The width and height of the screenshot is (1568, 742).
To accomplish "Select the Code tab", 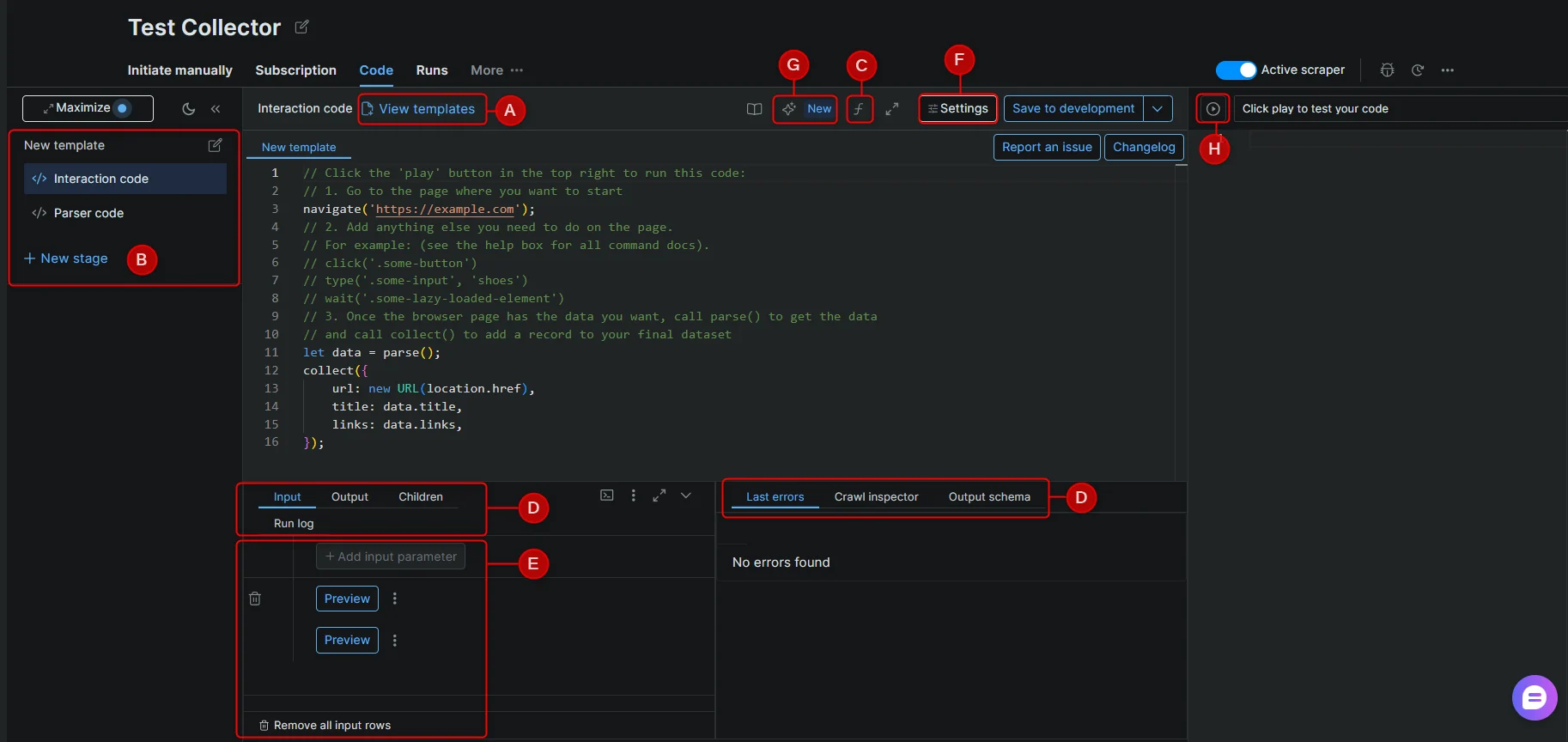I will [x=376, y=70].
